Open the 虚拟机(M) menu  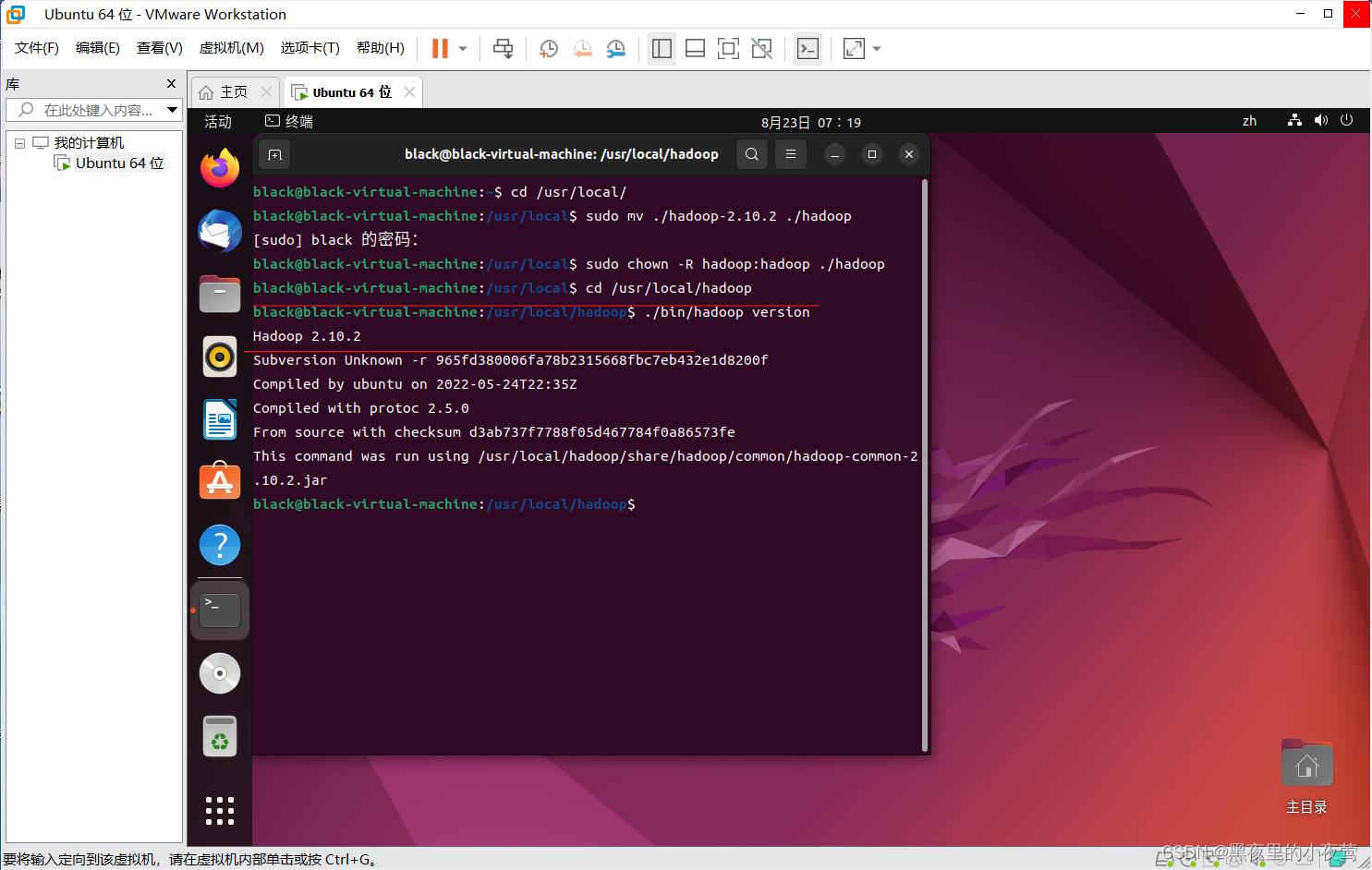point(232,48)
